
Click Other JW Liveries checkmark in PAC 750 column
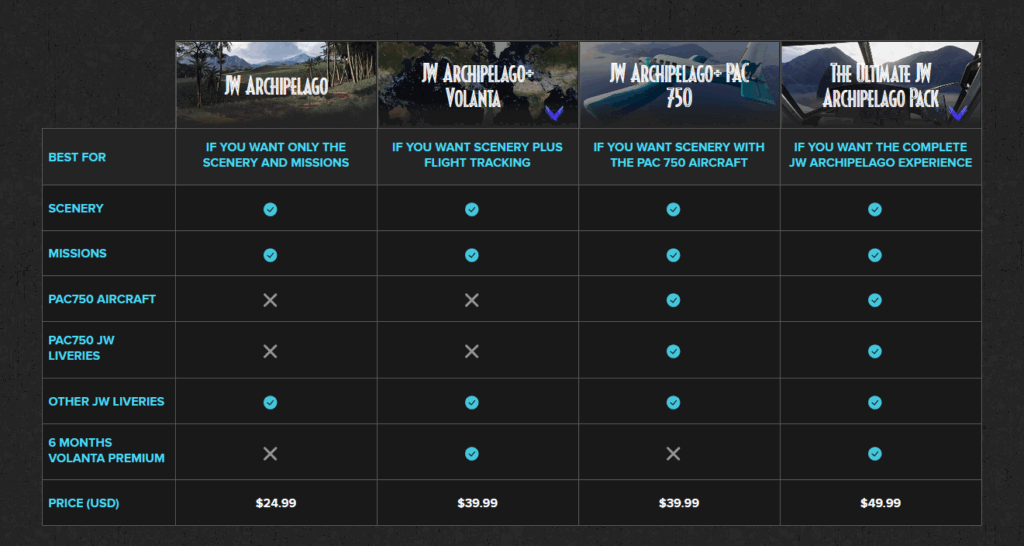coord(673,402)
